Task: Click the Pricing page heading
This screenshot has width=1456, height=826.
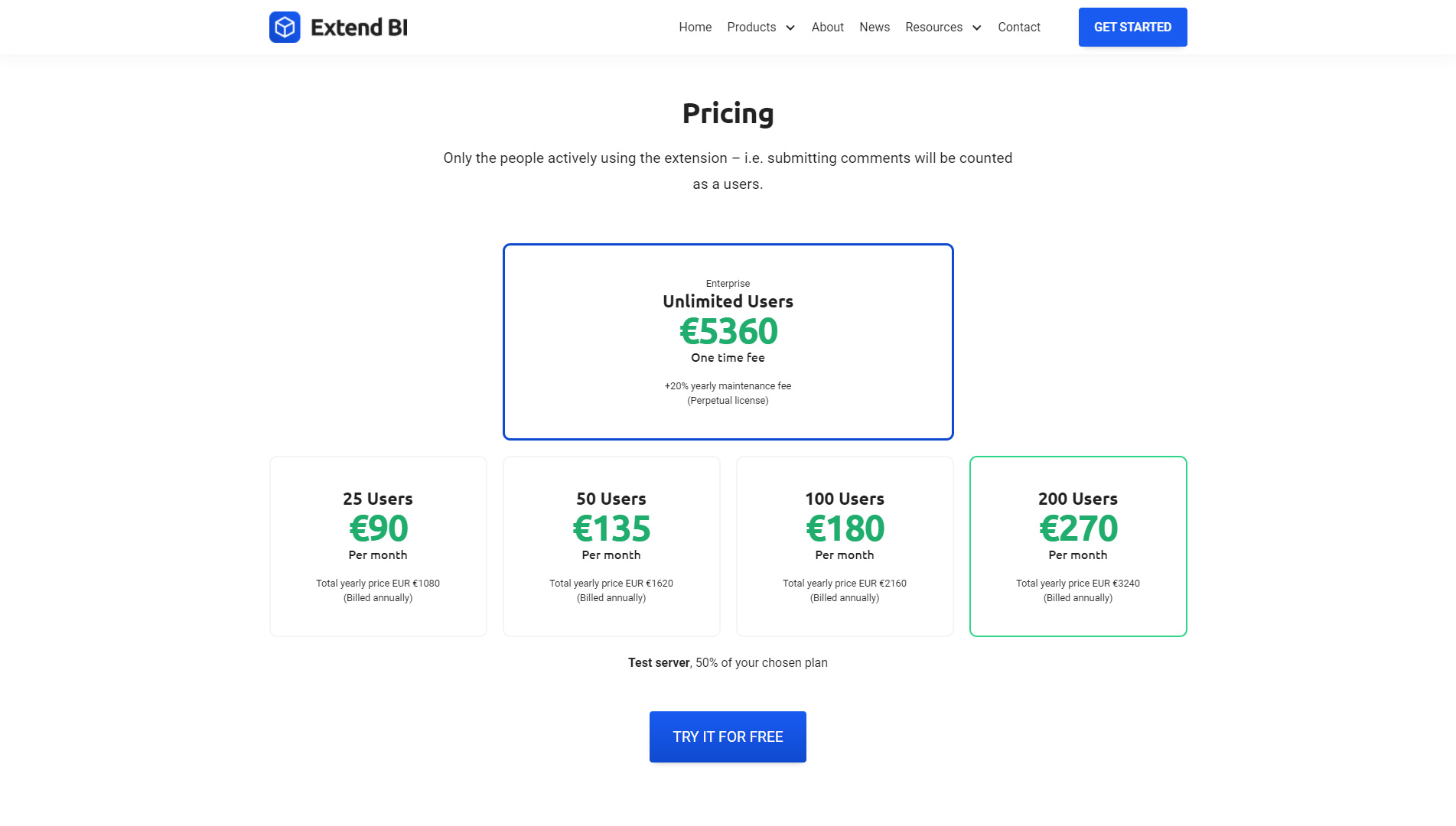Action: point(728,113)
